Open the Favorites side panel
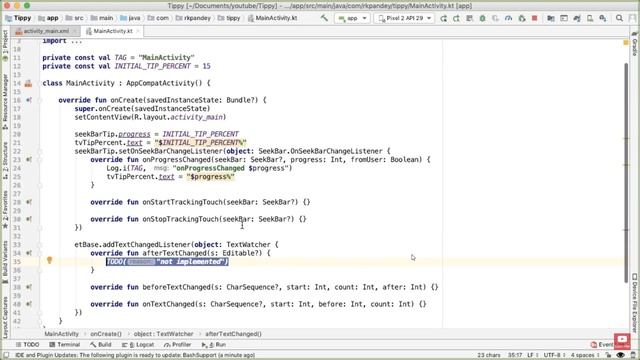The height and width of the screenshot is (360, 640). (x=5, y=209)
